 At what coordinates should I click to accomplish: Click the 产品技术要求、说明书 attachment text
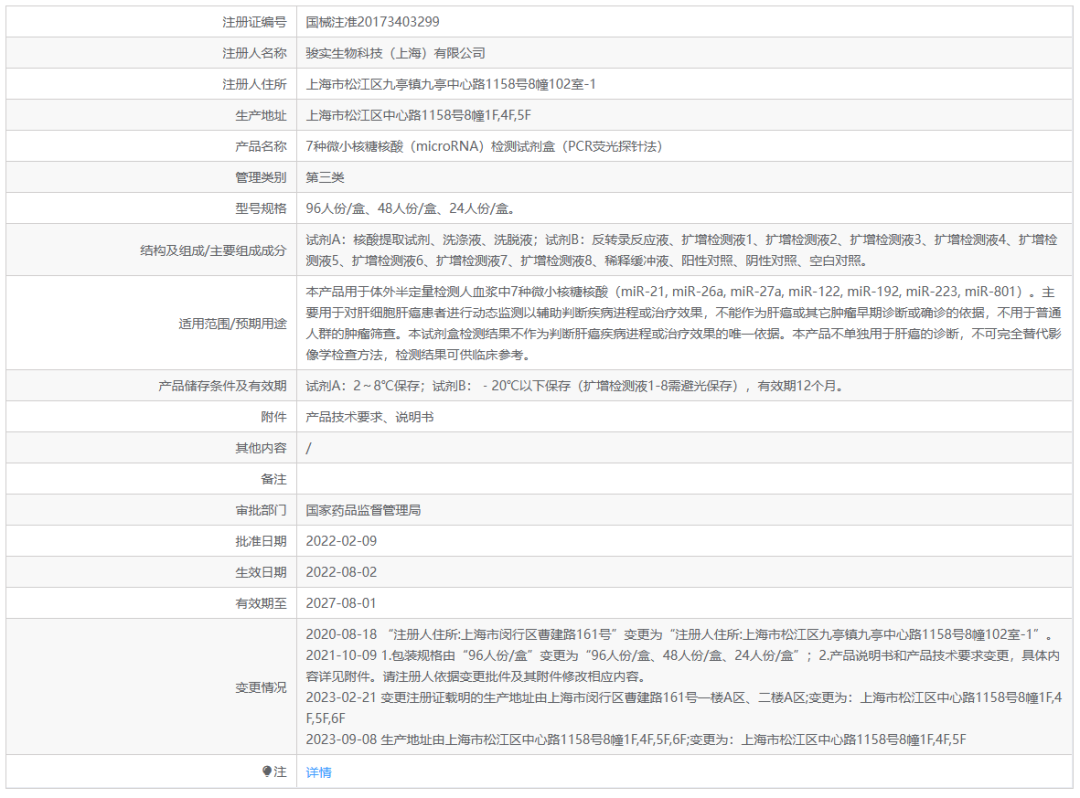(x=369, y=417)
